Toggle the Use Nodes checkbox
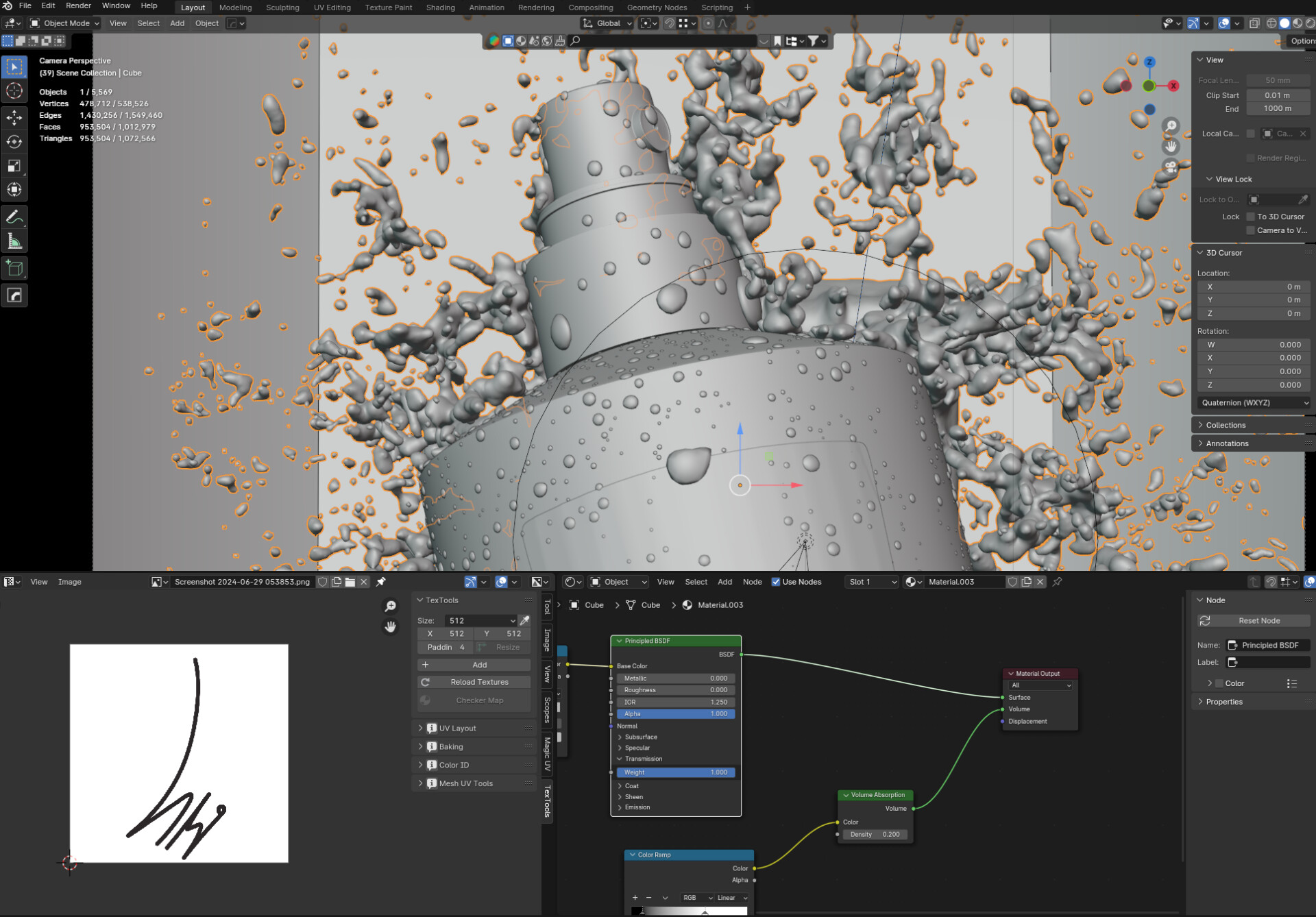Screen dimensions: 1316x917 pos(776,582)
